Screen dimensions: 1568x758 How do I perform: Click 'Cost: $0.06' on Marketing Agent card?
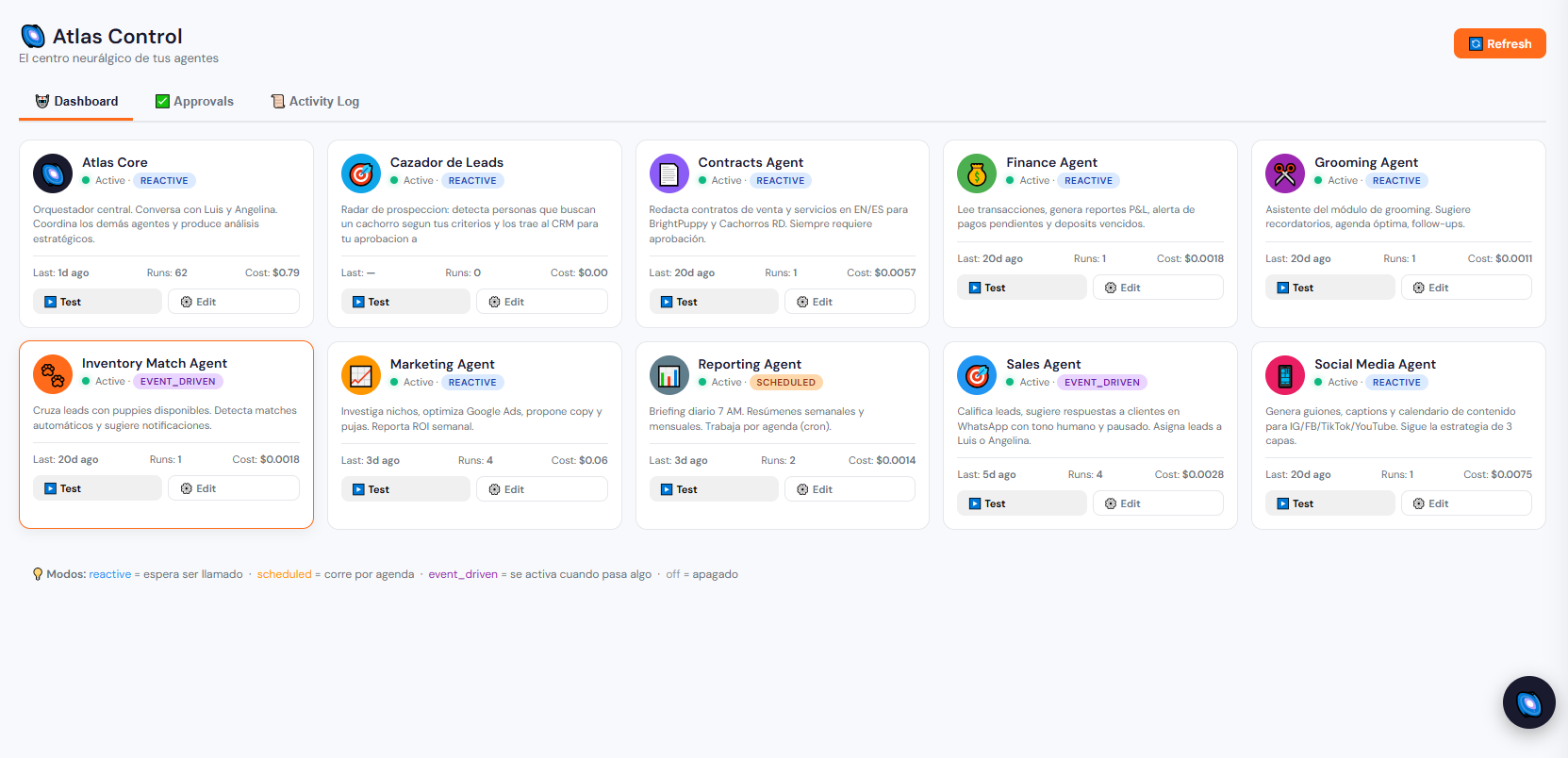tap(580, 461)
